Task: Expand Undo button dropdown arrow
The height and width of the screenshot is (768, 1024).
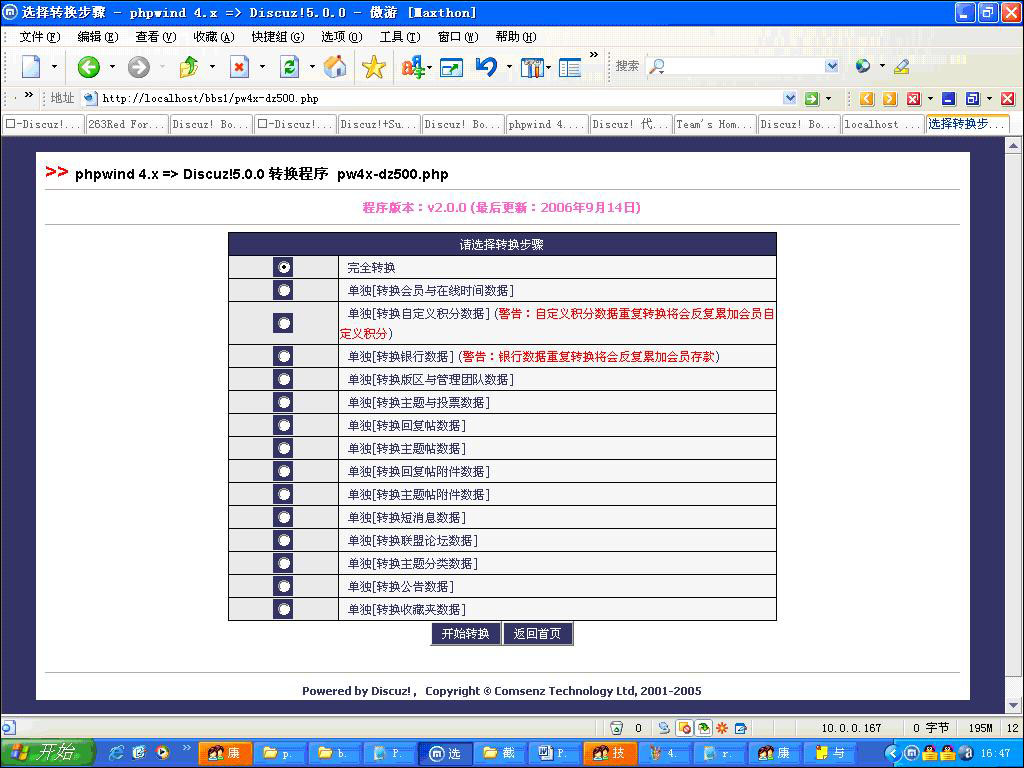Action: tap(509, 67)
